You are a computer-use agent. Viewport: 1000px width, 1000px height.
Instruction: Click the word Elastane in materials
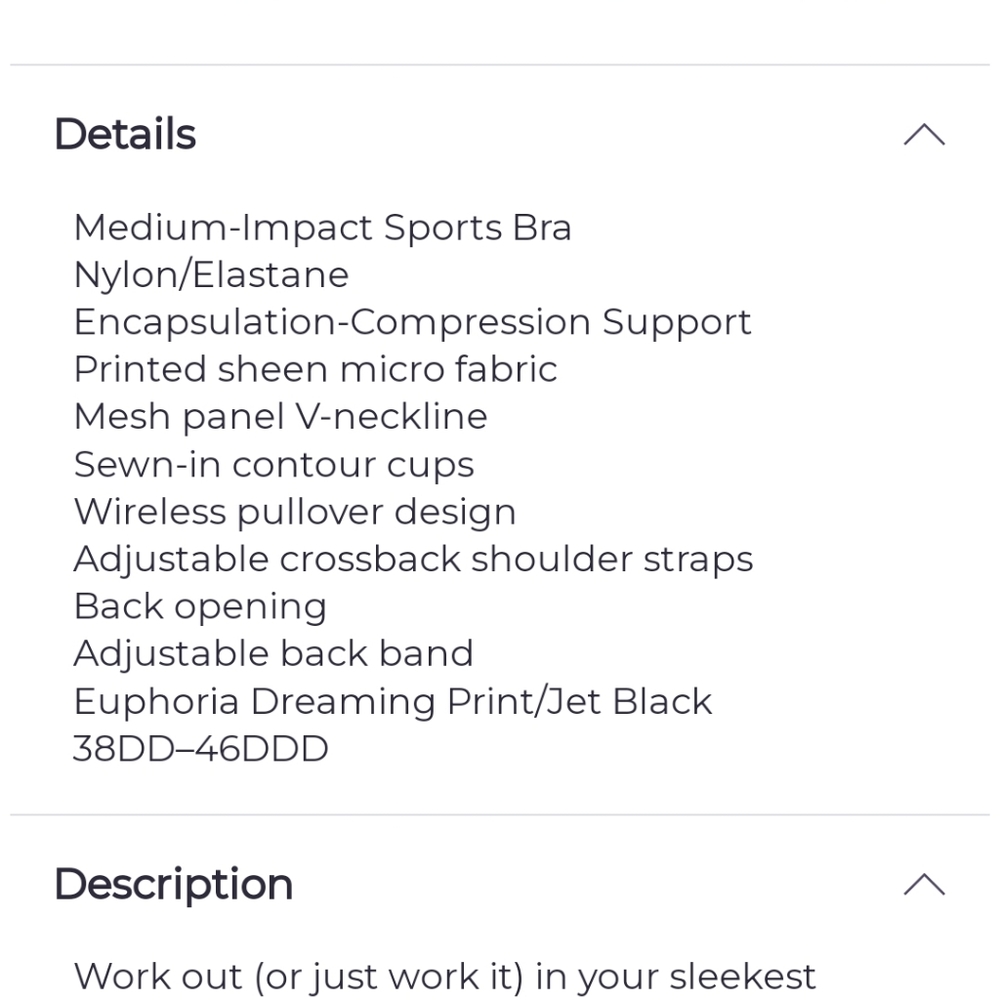coord(270,275)
